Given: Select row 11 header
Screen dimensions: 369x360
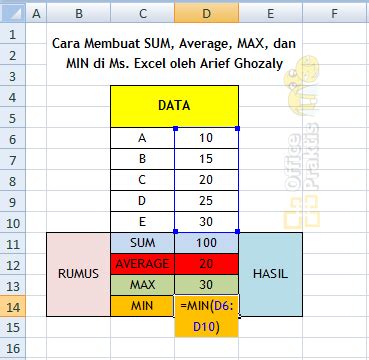Looking at the screenshot, I should 12,244.
